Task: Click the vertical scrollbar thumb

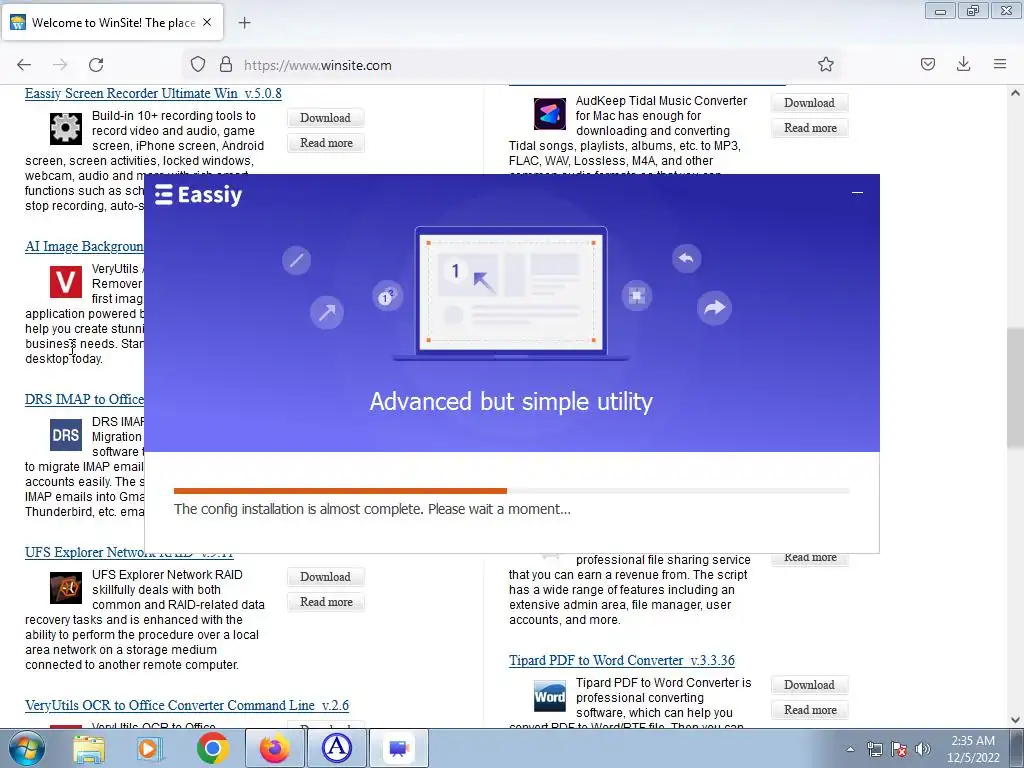Action: 1015,387
